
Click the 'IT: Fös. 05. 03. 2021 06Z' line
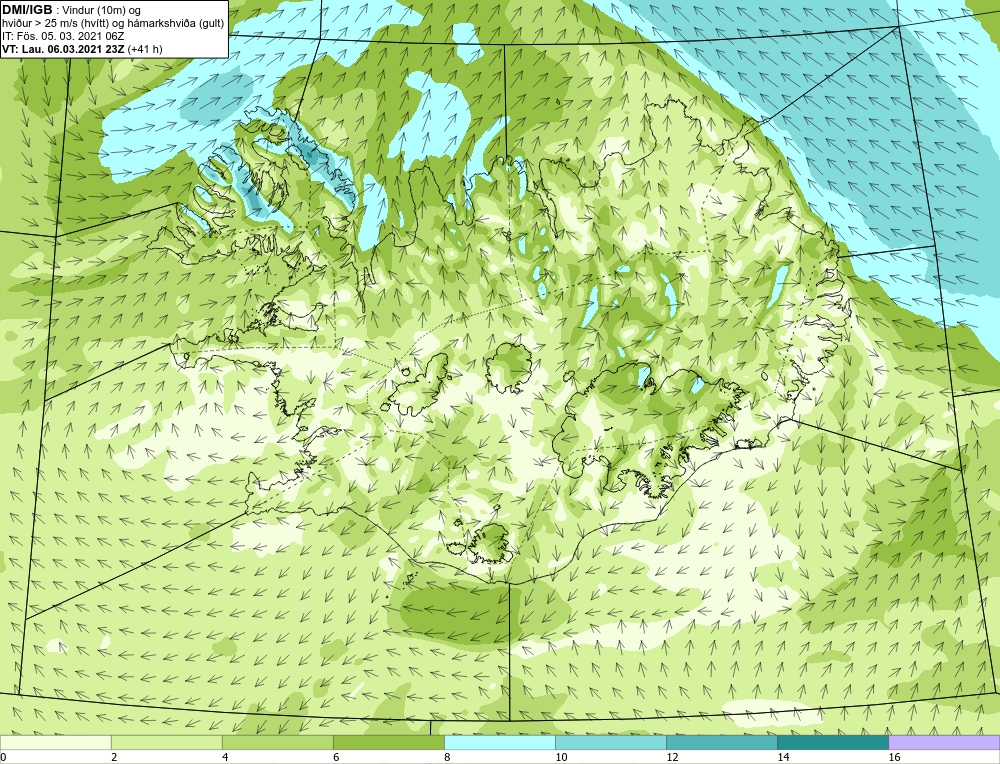[63, 36]
